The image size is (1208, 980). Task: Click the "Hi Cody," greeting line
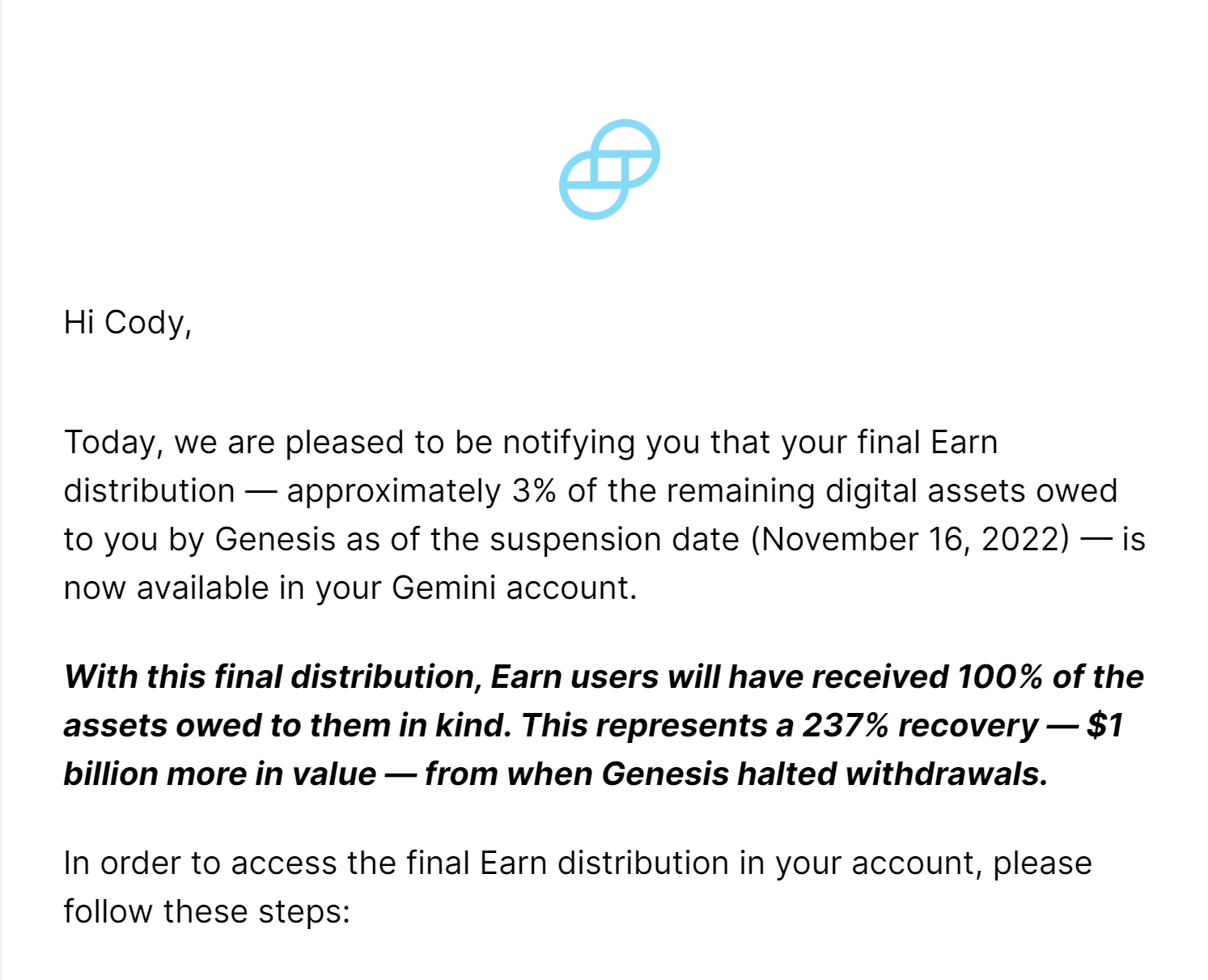tap(128, 322)
